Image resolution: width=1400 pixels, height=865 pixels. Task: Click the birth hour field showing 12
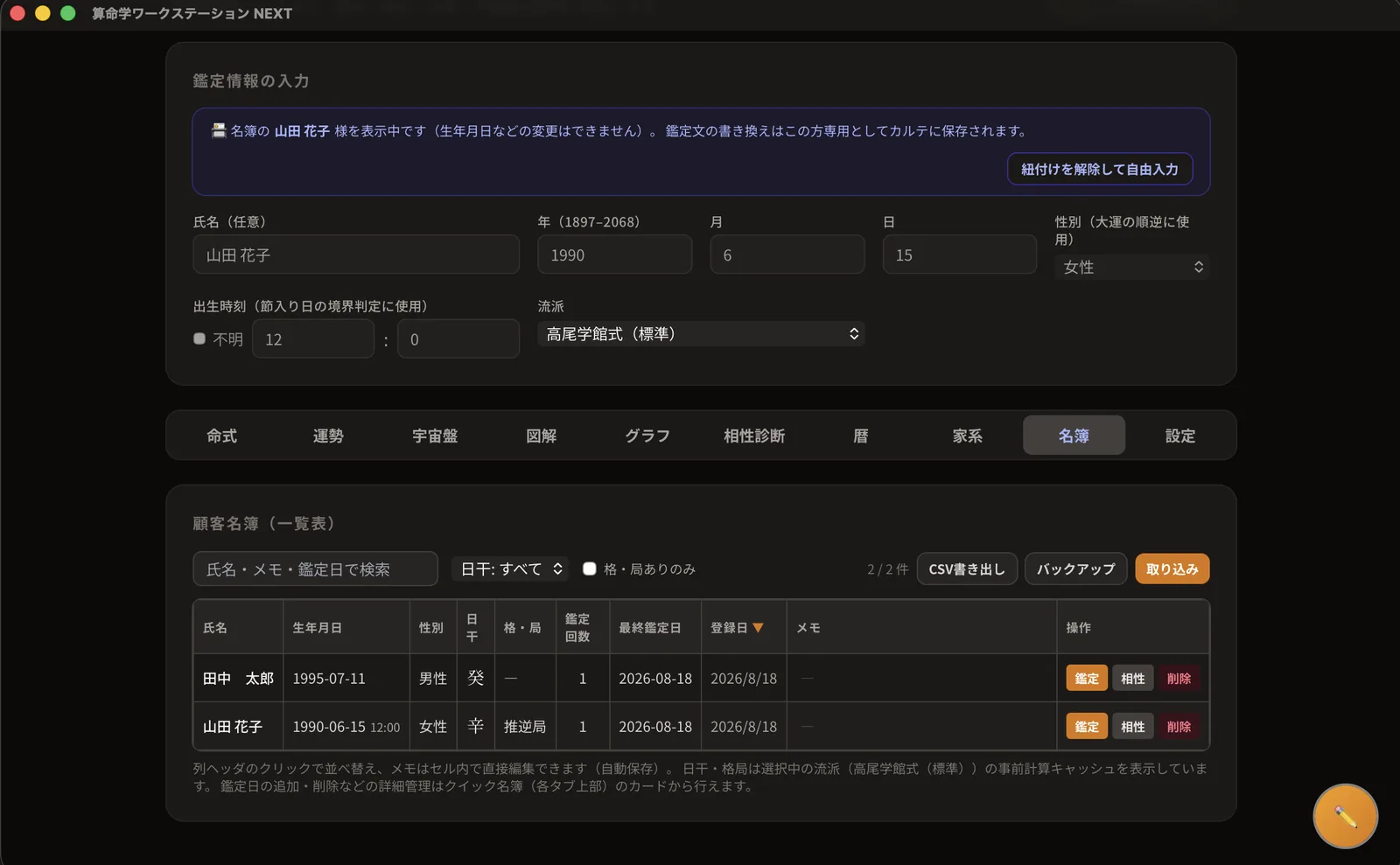point(313,338)
